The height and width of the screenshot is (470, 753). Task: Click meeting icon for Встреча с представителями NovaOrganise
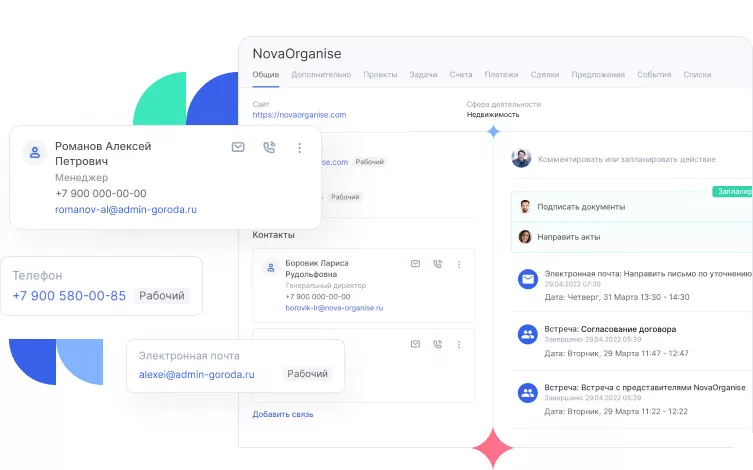pos(527,393)
